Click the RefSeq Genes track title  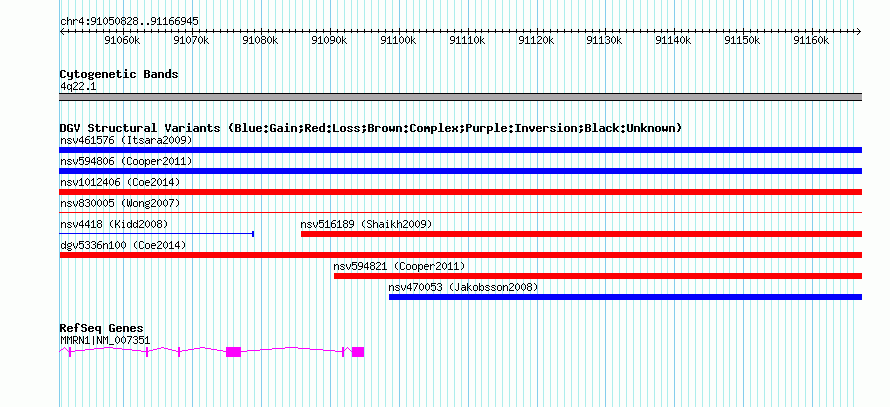tap(102, 329)
